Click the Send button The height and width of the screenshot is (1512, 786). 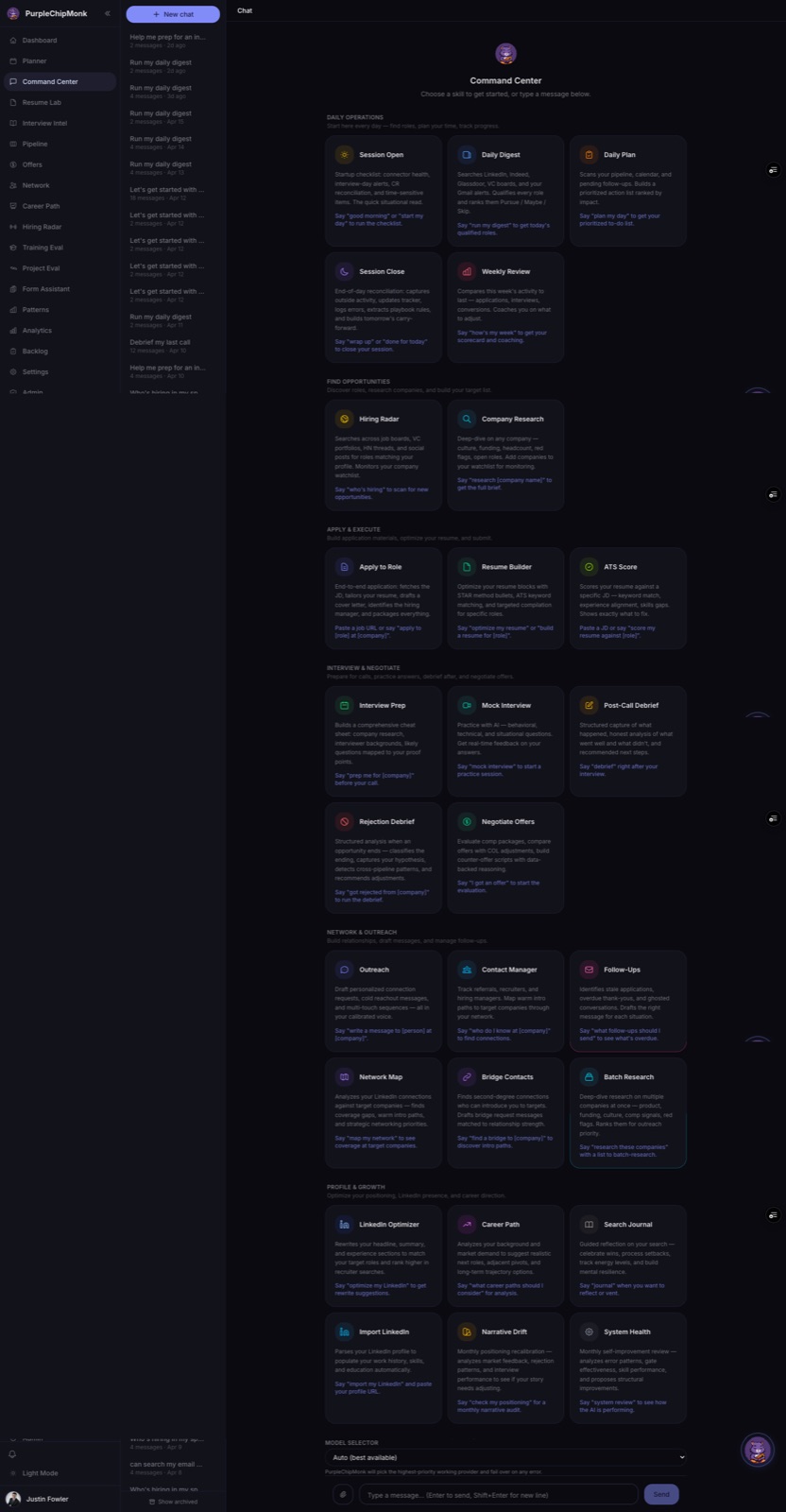tap(661, 1494)
